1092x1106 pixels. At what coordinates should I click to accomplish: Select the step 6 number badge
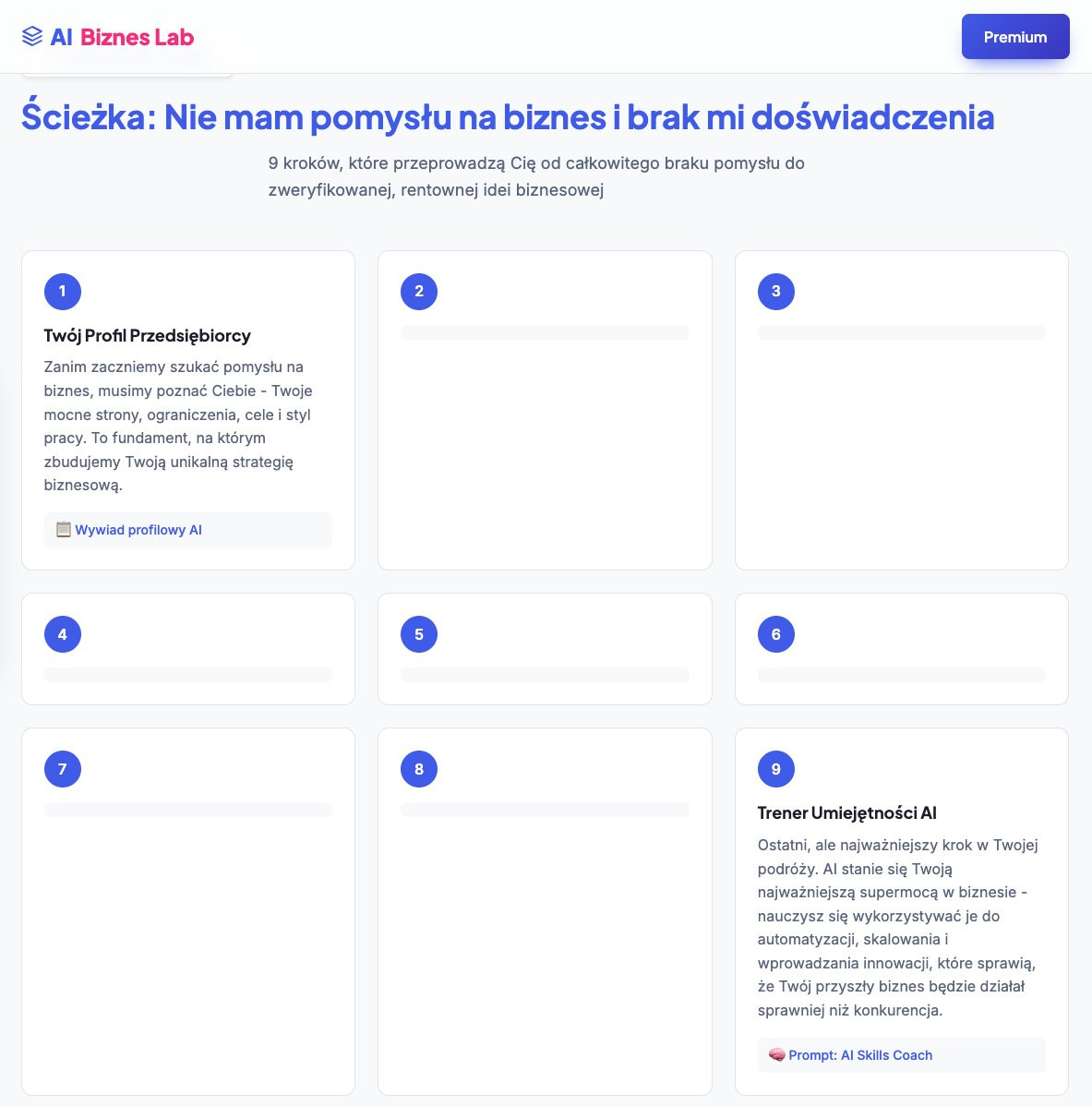coord(776,634)
